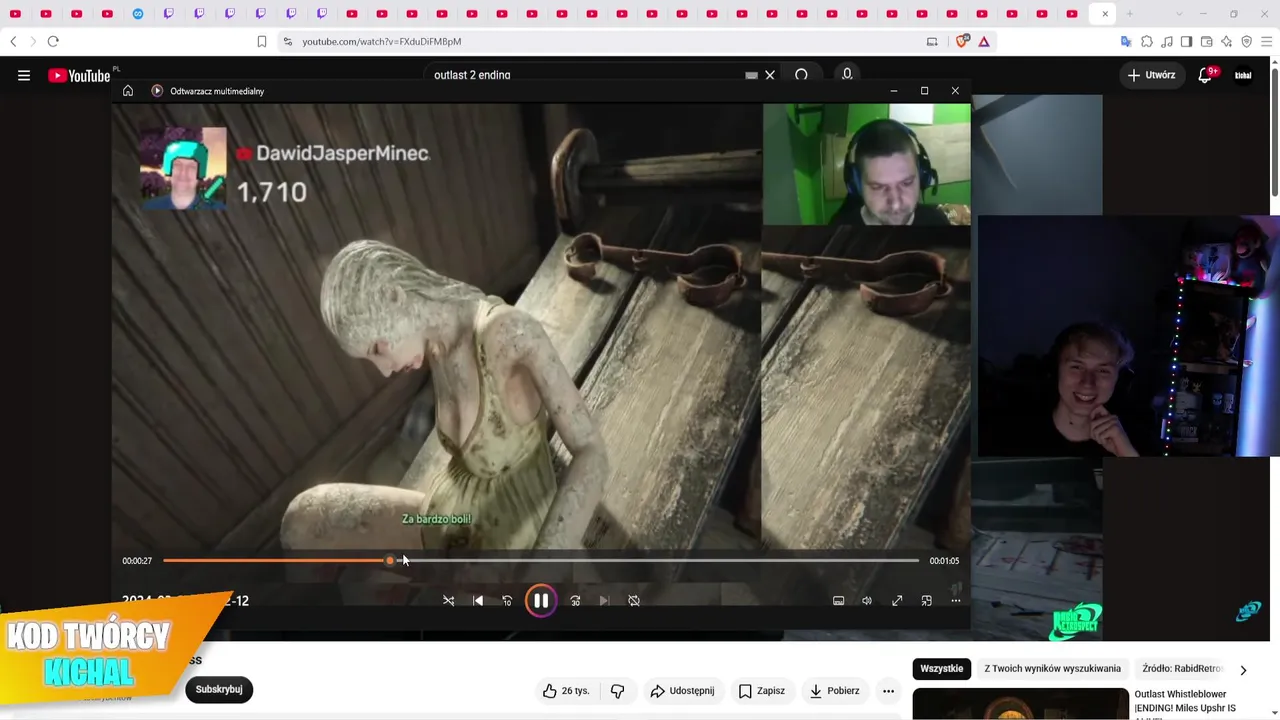Screen dimensions: 1280x720
Task: Click the Utwórz create button
Action: coord(1152,75)
